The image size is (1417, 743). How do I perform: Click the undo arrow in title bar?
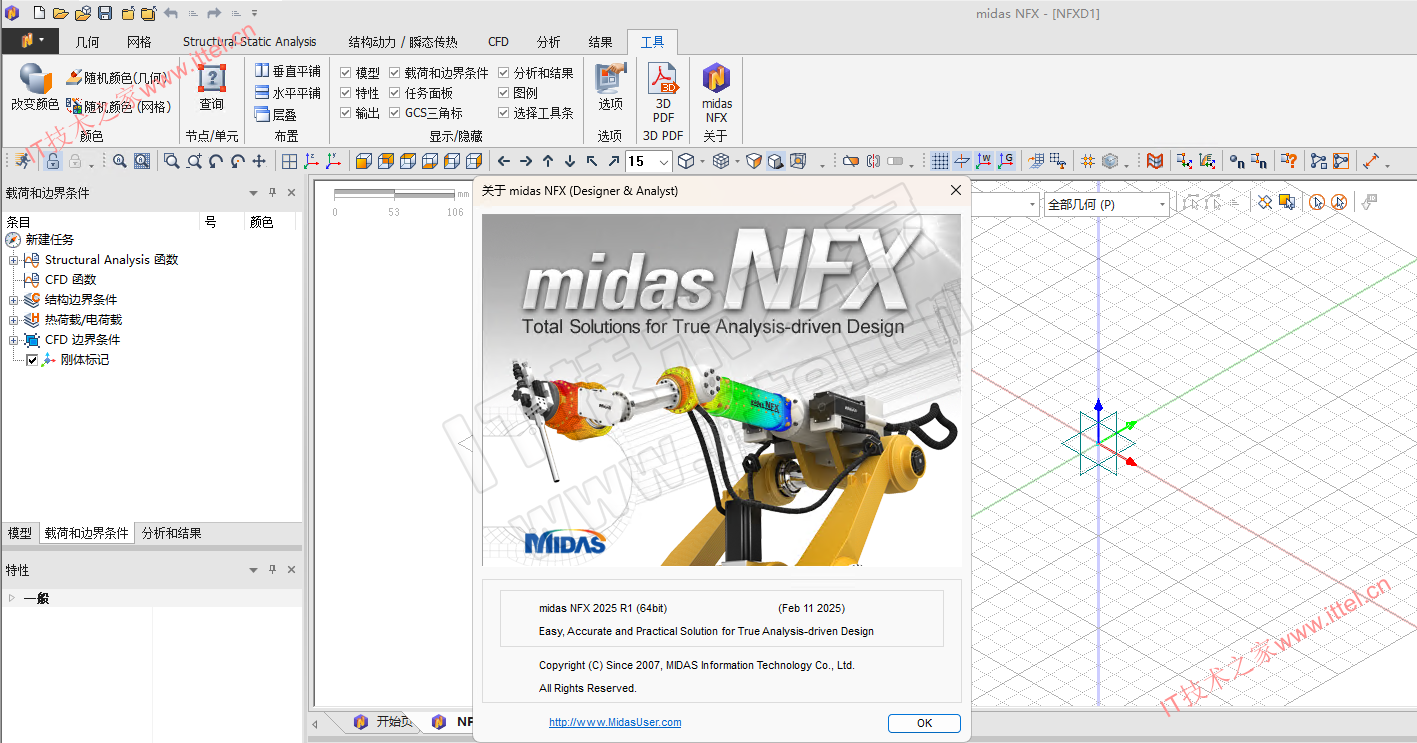[x=171, y=13]
